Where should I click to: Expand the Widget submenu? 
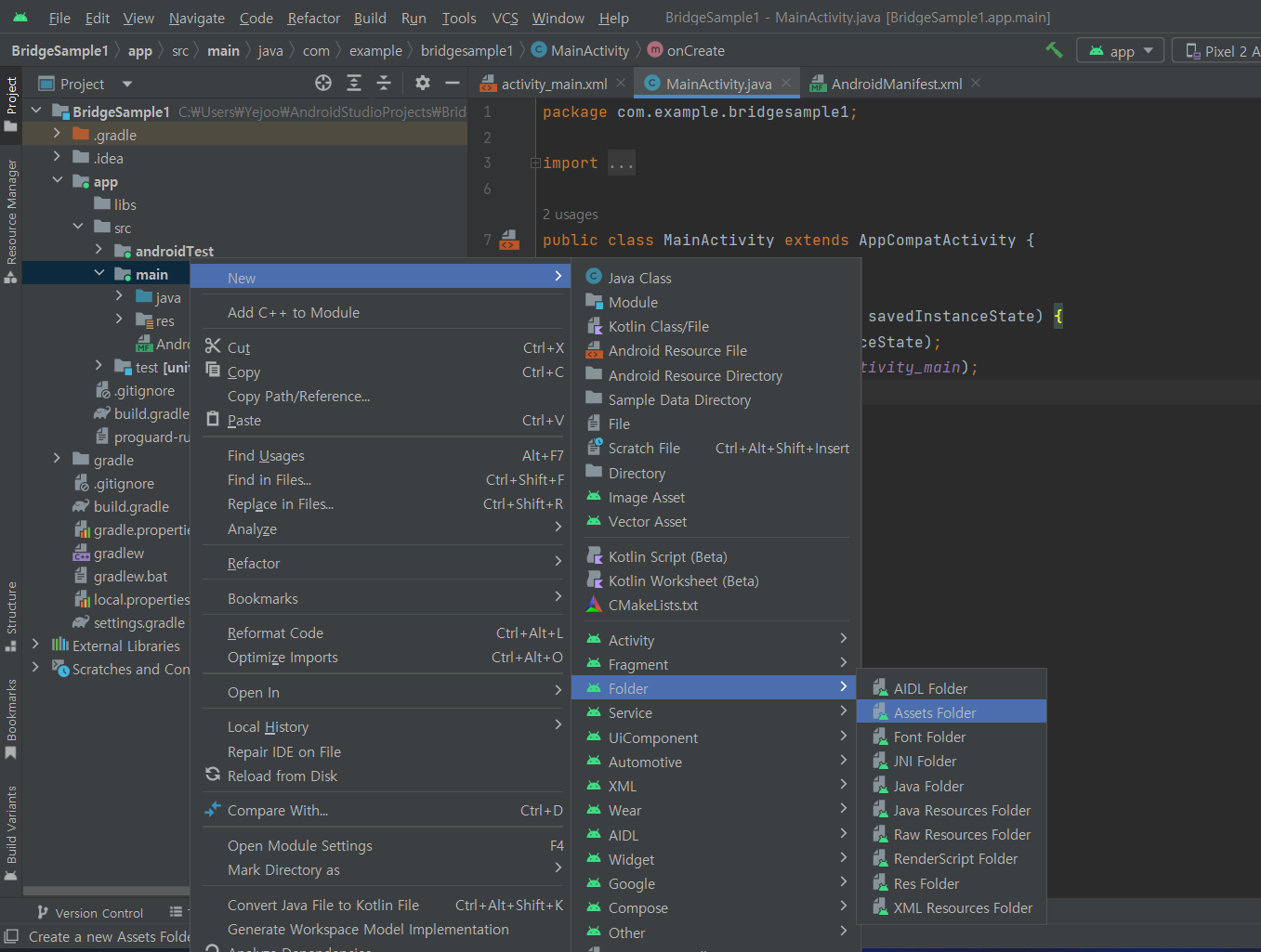click(x=714, y=859)
